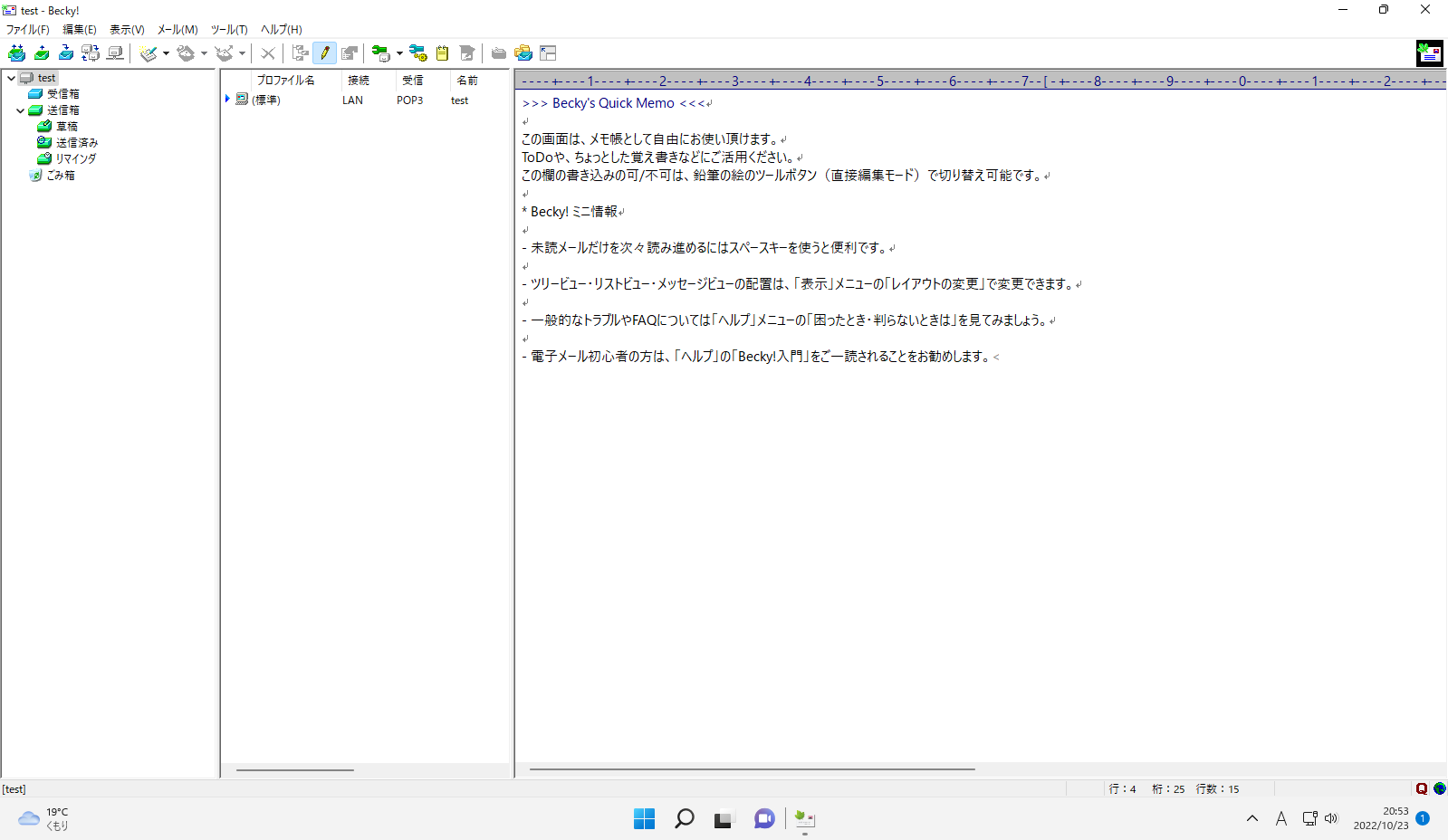Select the 送信済み sent folder
1448x840 pixels.
click(77, 143)
